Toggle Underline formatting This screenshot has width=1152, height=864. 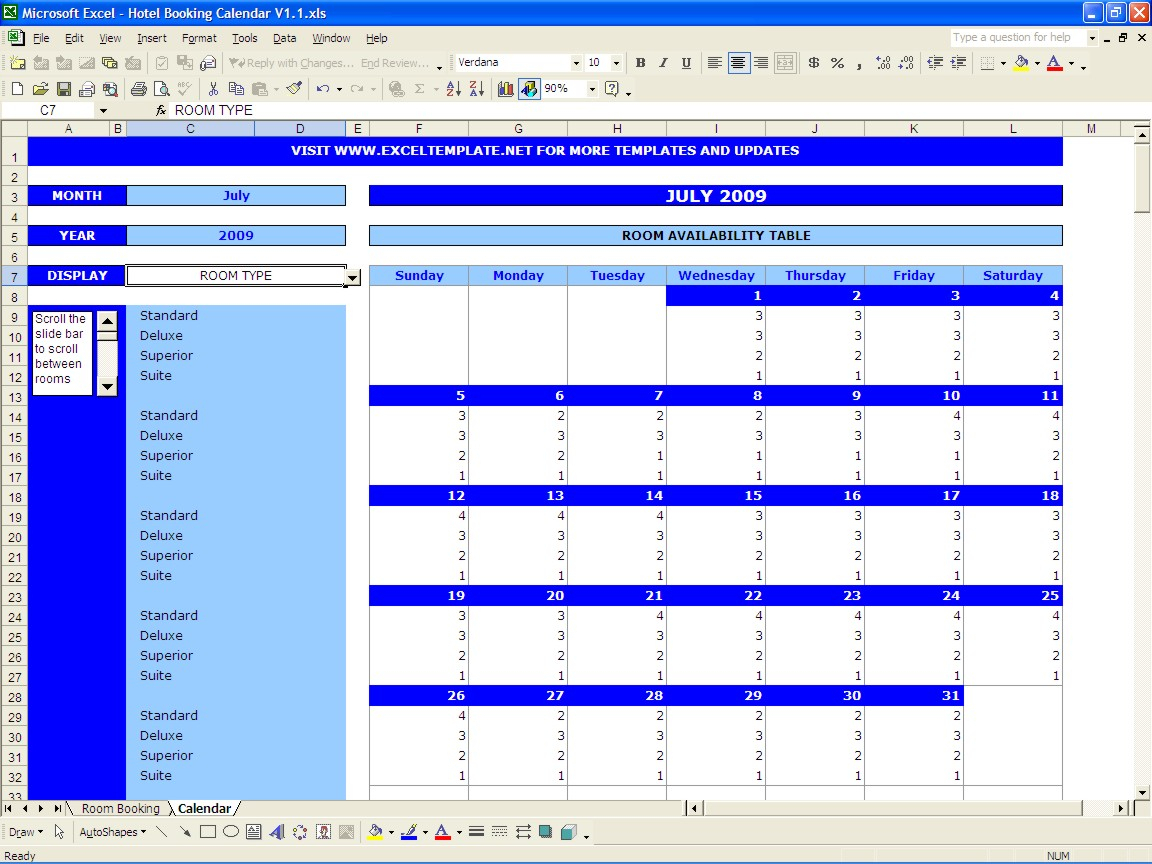pyautogui.click(x=686, y=63)
